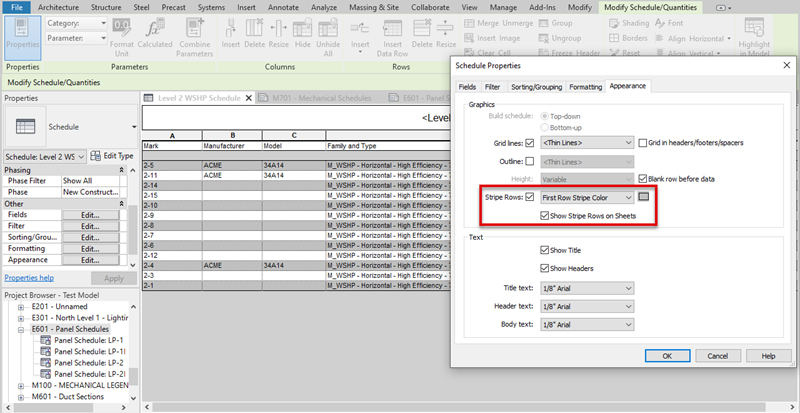
Task: Open the File menu
Action: point(16,8)
